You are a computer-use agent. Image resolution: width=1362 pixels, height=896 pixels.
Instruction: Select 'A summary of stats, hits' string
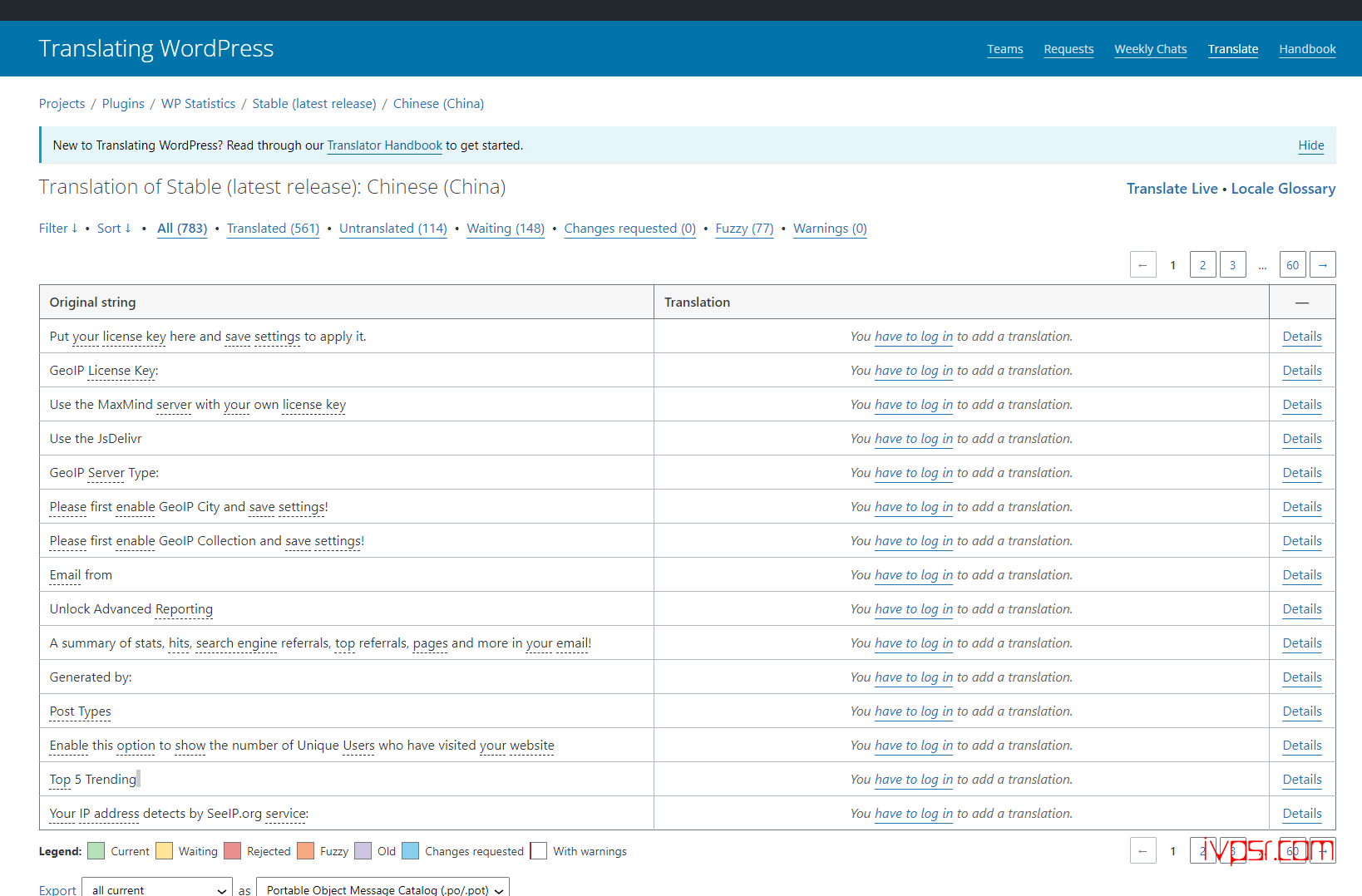pyautogui.click(x=320, y=643)
